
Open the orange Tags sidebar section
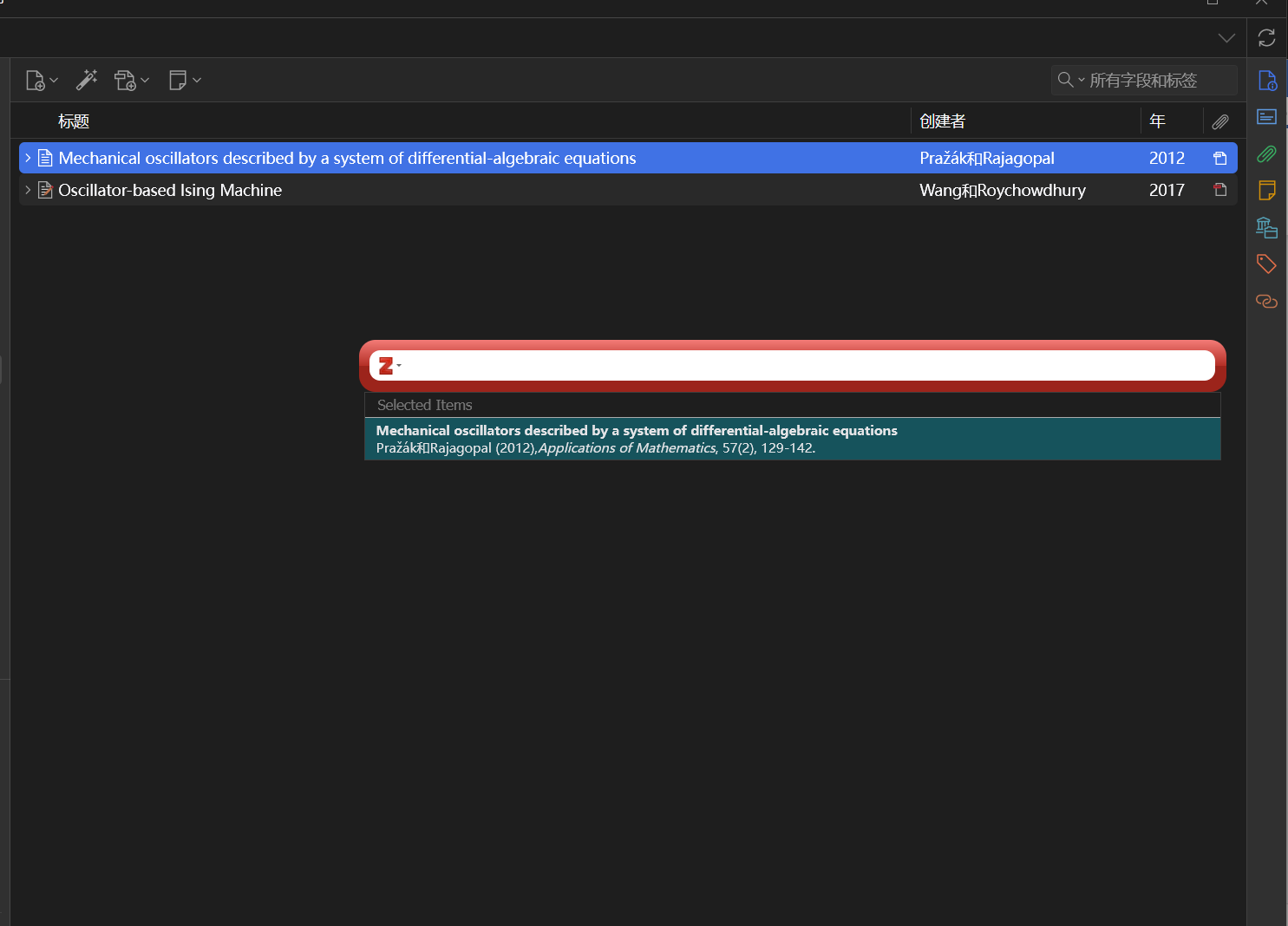click(1266, 264)
